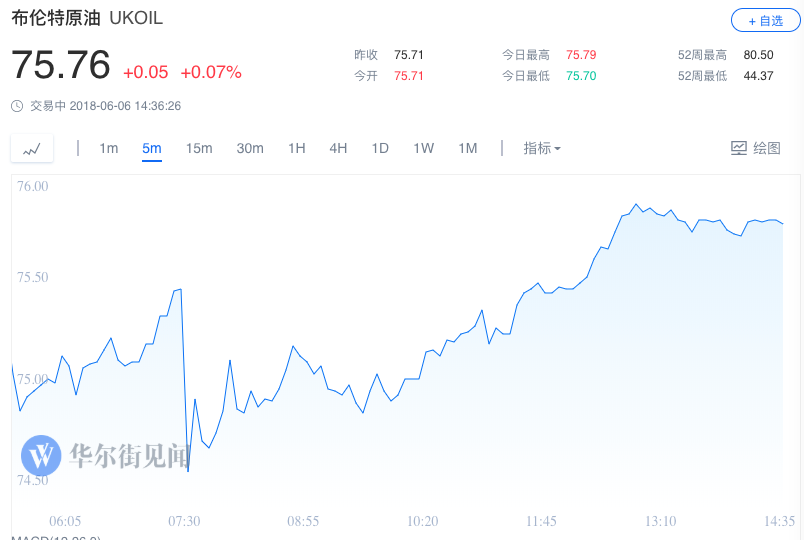Screen dimensions: 804x540
Task: Select the 1m timeframe tab
Action: pos(108,148)
